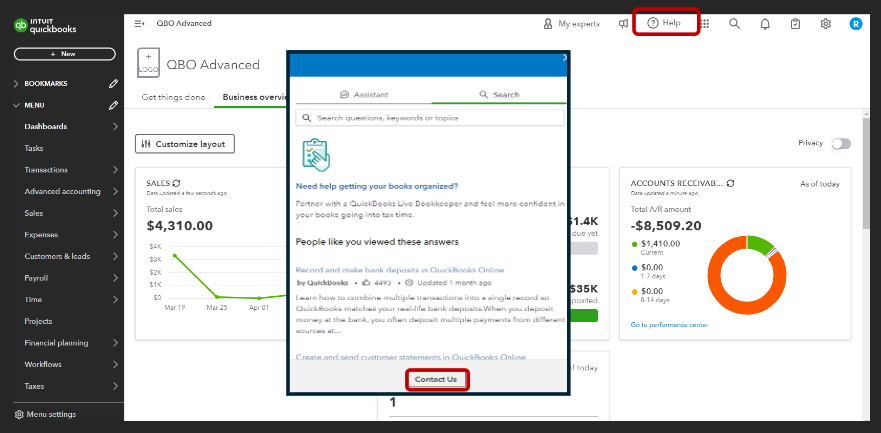The width and height of the screenshot is (881, 433).
Task: Click the Help question mark icon
Action: [652, 23]
